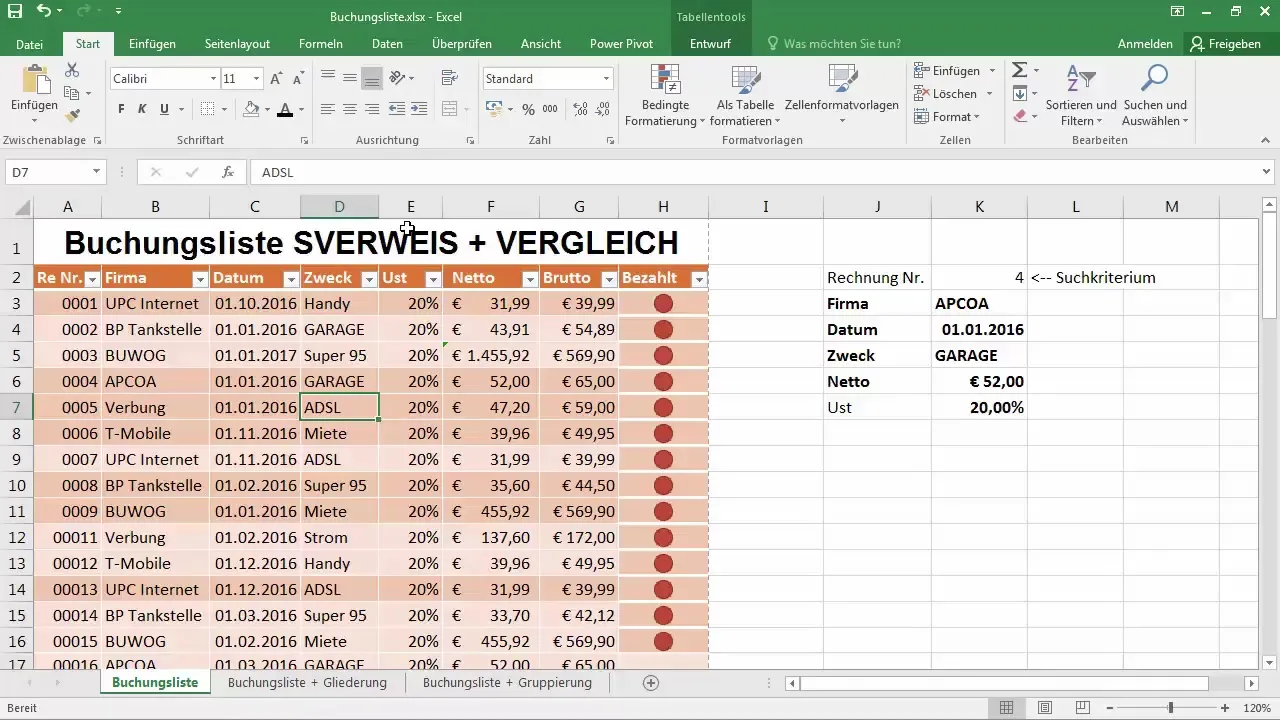Open the Datum column filter dropdown
The height and width of the screenshot is (720, 1280).
click(x=291, y=279)
